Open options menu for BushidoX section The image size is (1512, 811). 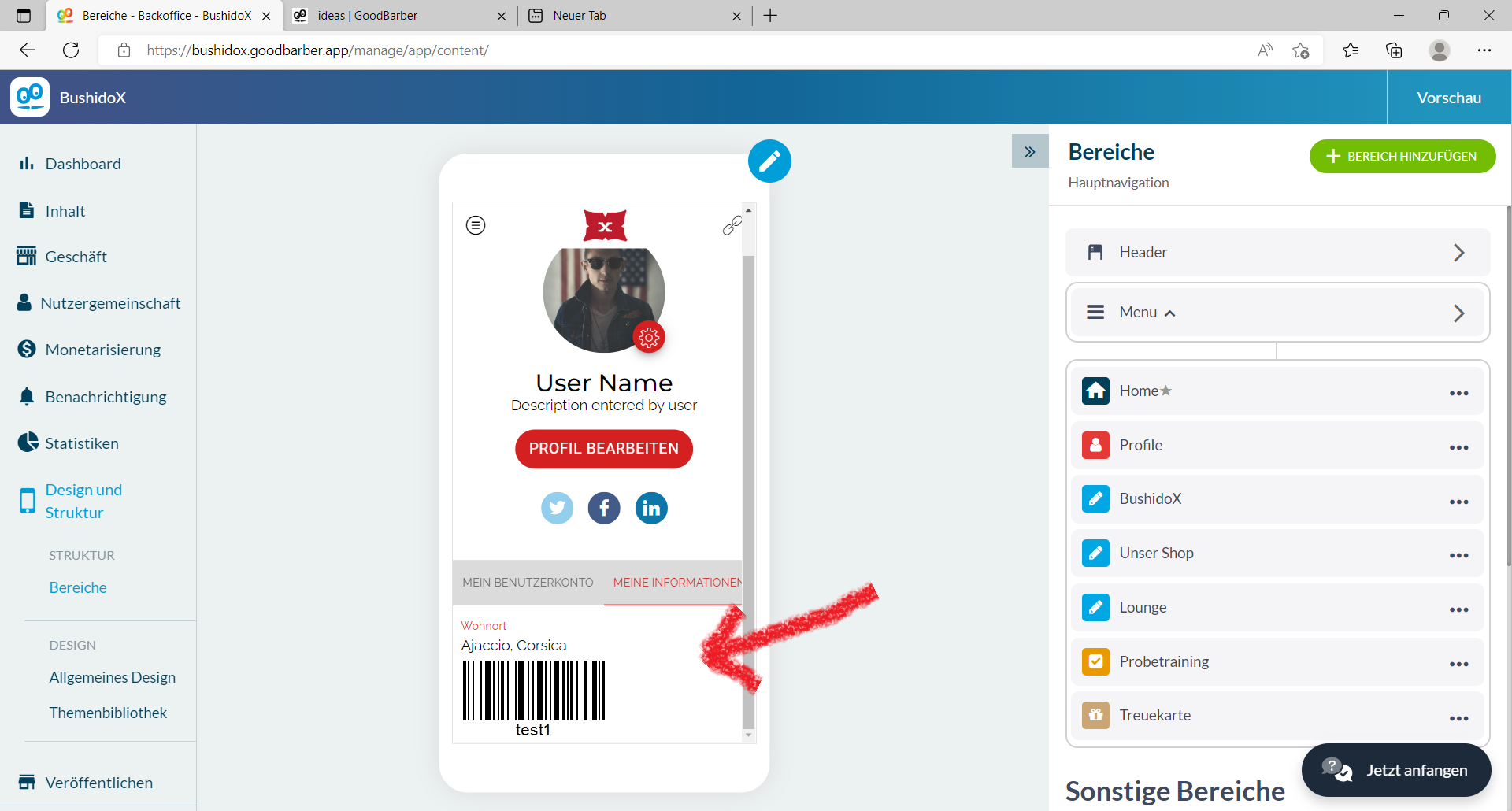point(1459,502)
